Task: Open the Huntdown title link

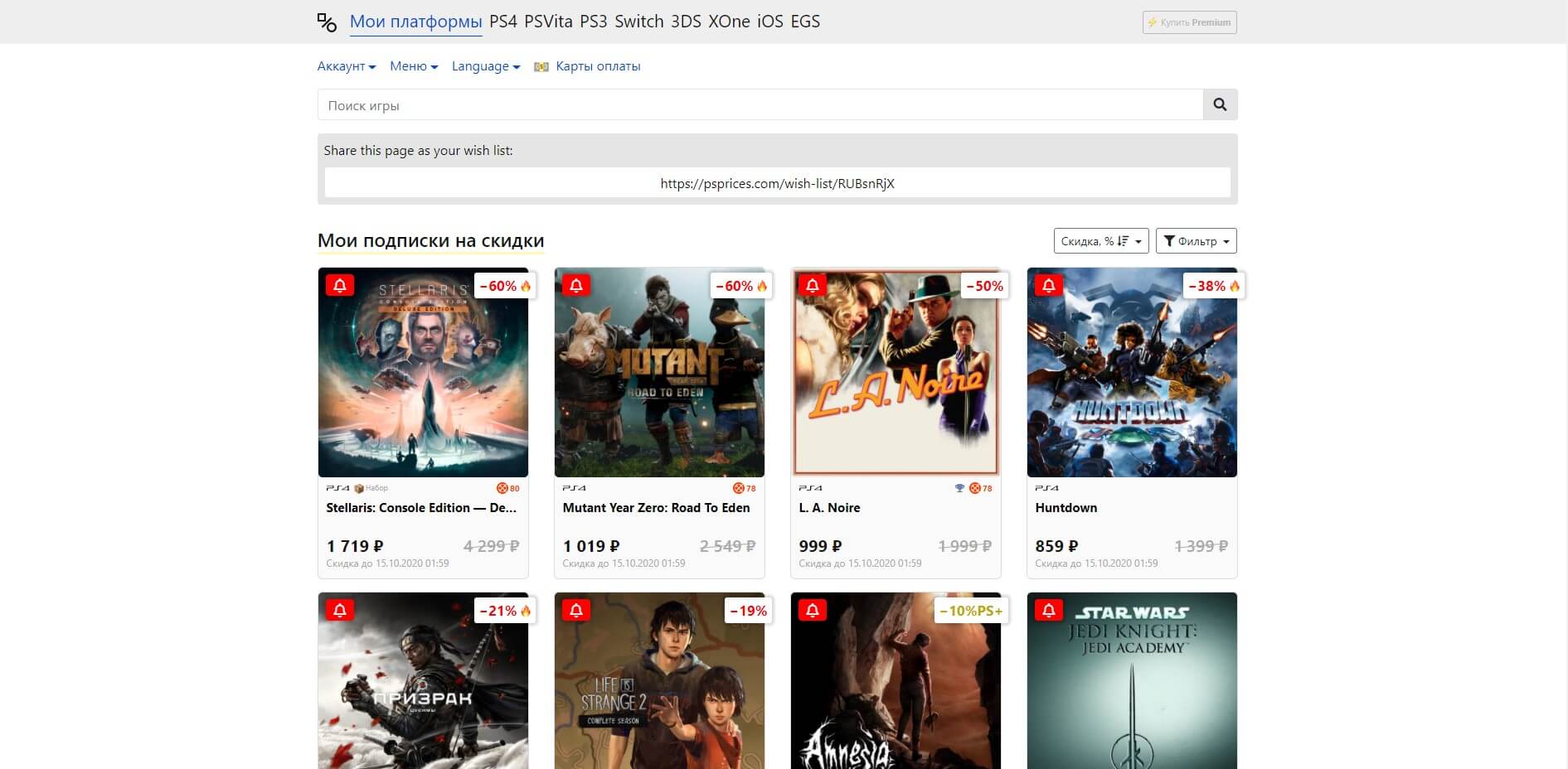Action: point(1066,508)
